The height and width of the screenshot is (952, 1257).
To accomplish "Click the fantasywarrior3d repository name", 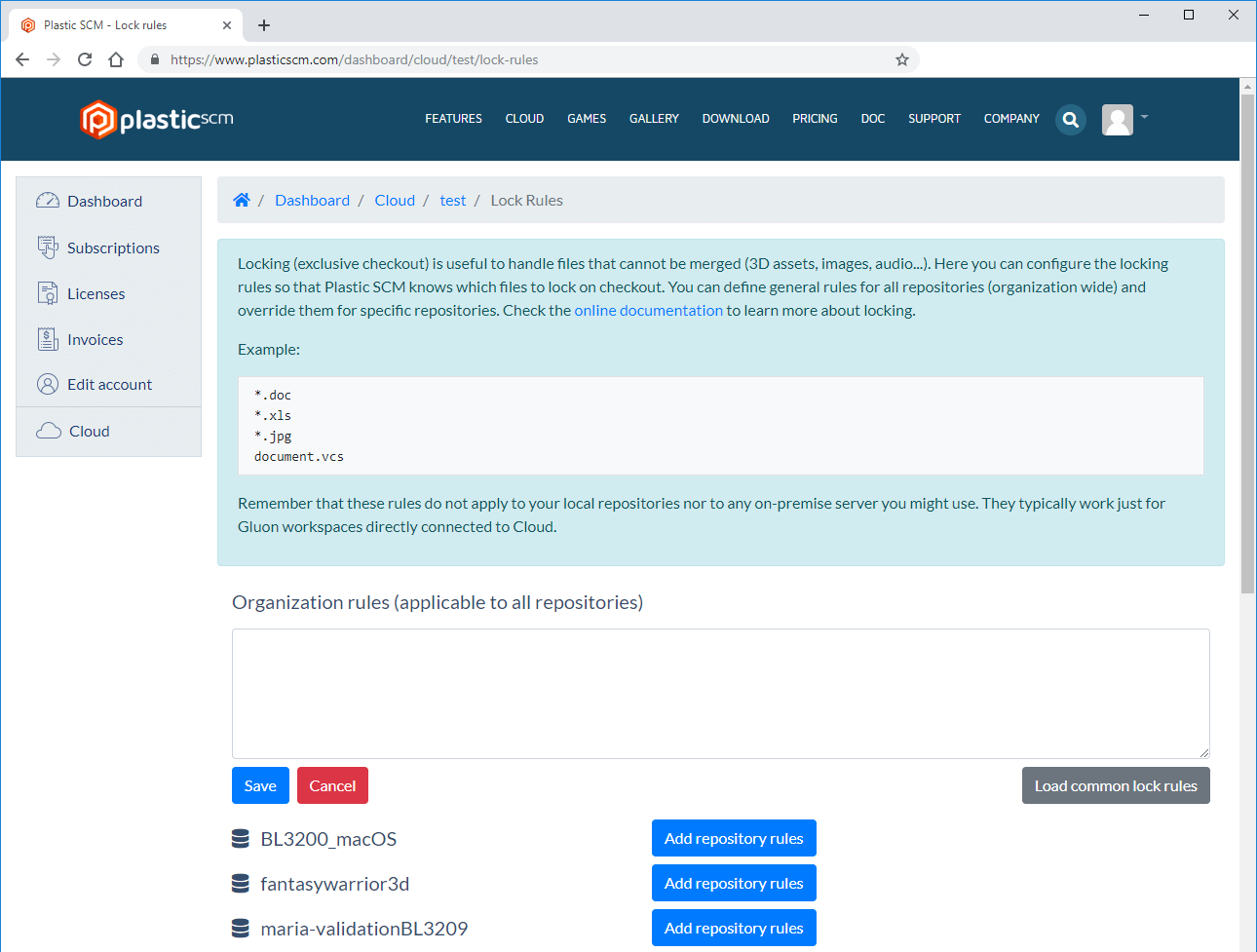I will tap(334, 884).
